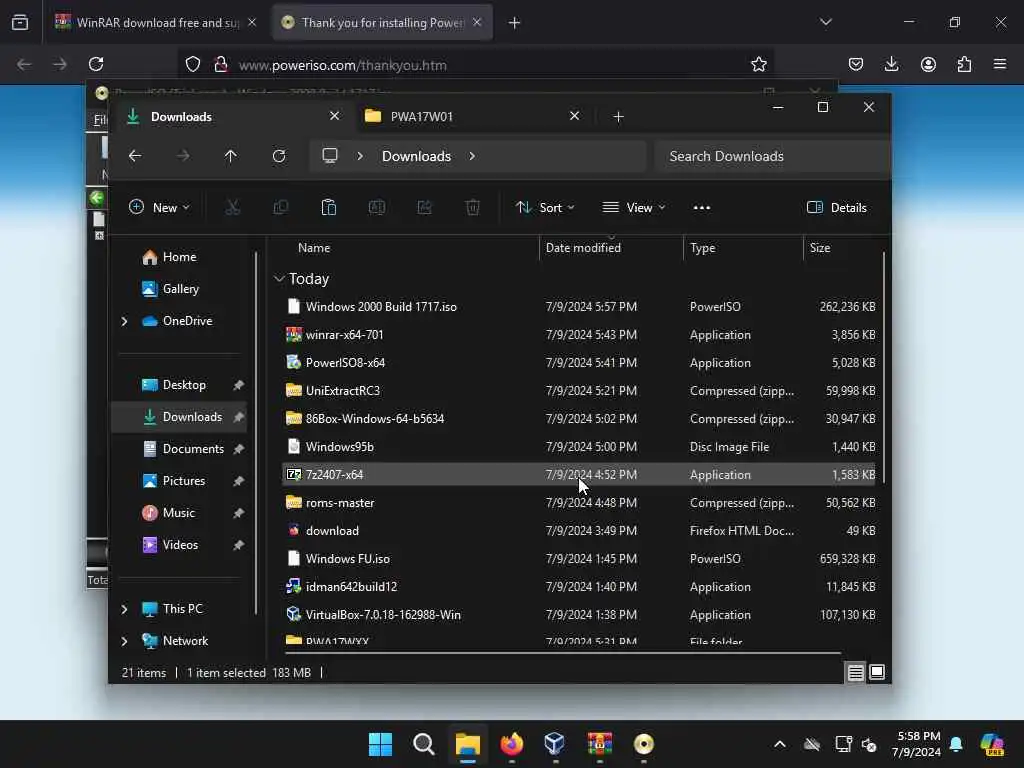Go up one folder level

(231, 156)
